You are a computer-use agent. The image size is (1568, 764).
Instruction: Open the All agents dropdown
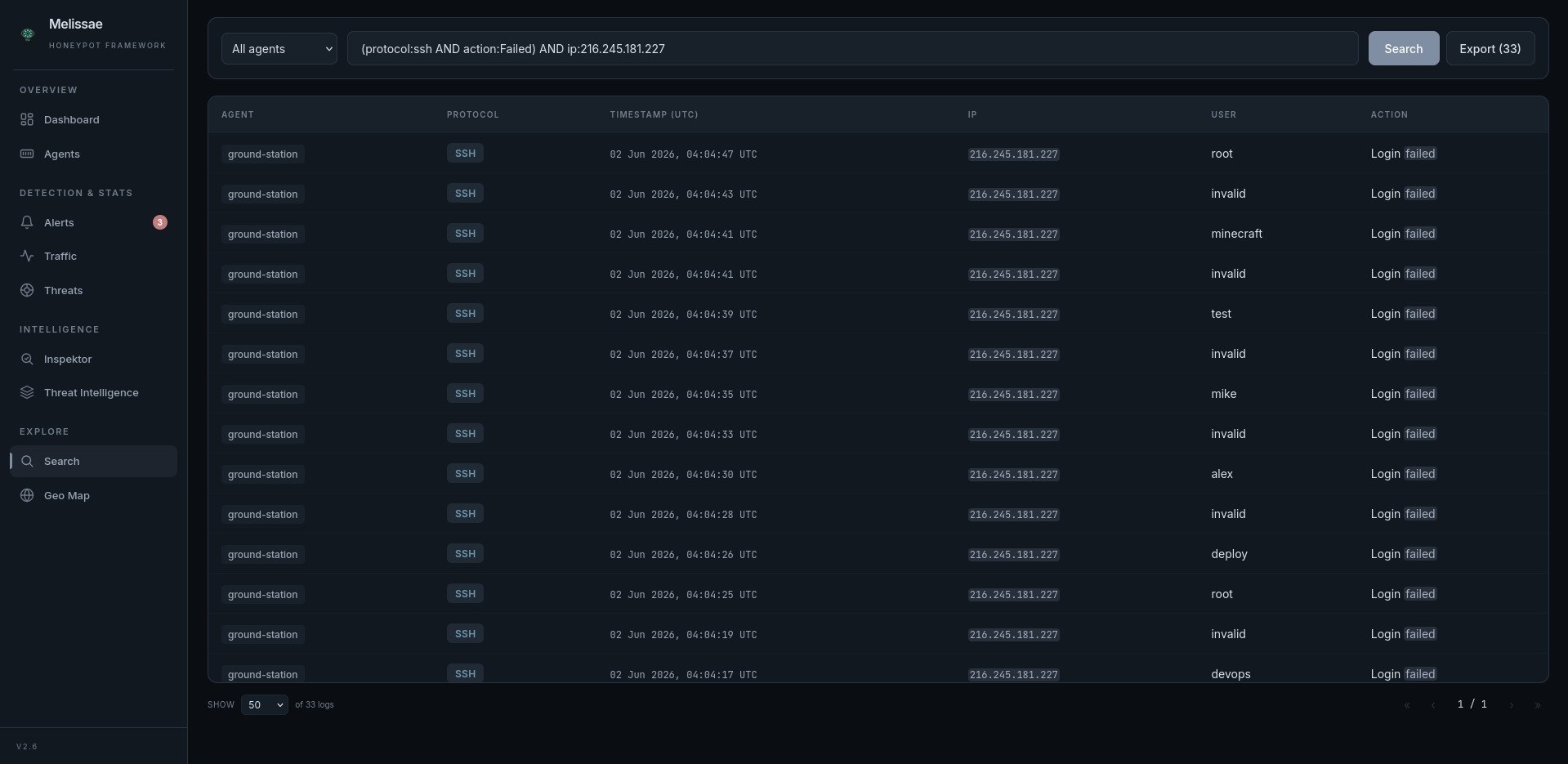click(279, 49)
